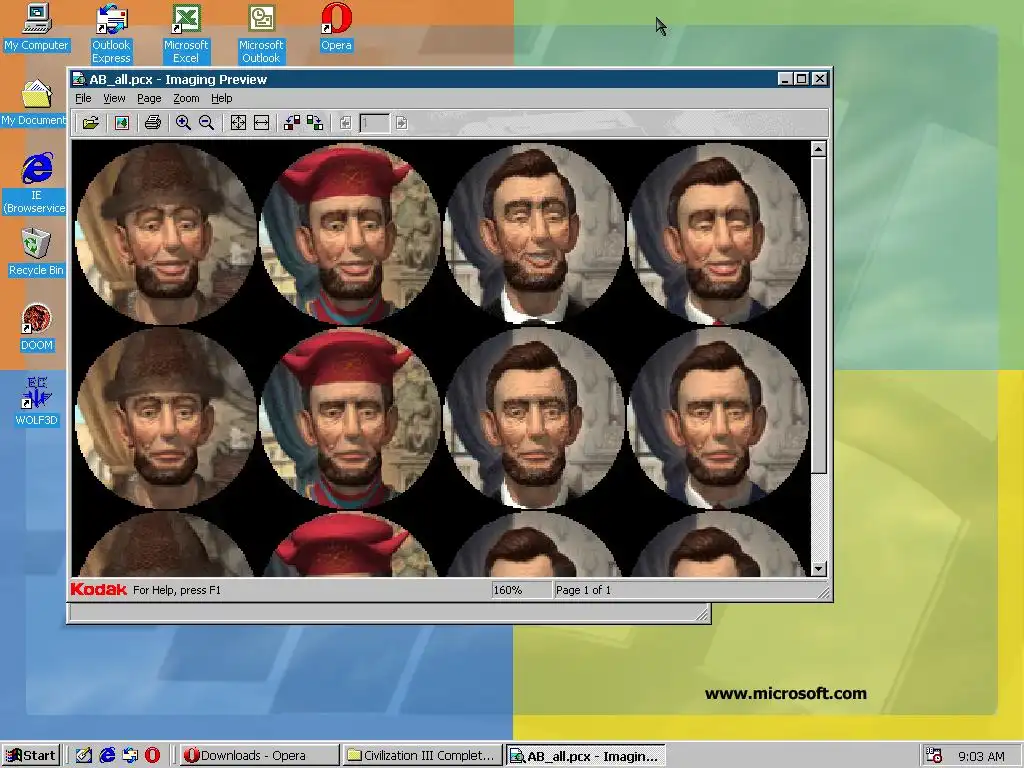Open the Zoom menu

[186, 98]
